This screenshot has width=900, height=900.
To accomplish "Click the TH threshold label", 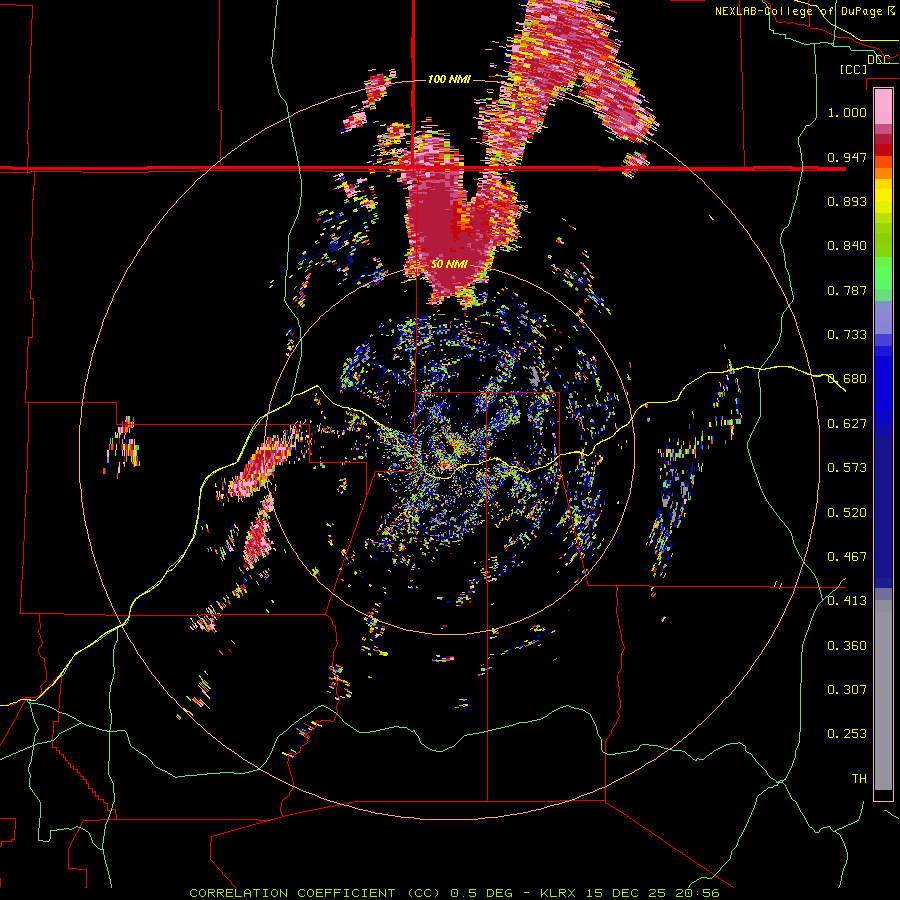I will click(859, 778).
